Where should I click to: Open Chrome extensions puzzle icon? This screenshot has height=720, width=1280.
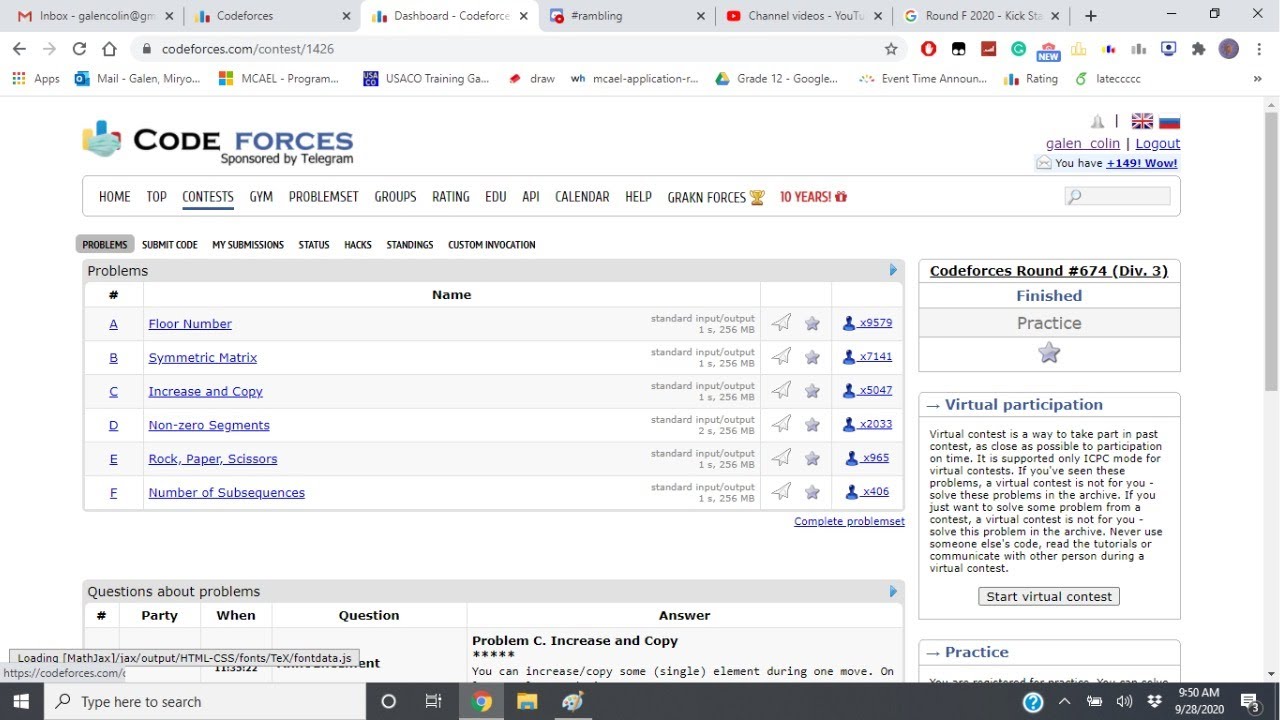point(1198,48)
